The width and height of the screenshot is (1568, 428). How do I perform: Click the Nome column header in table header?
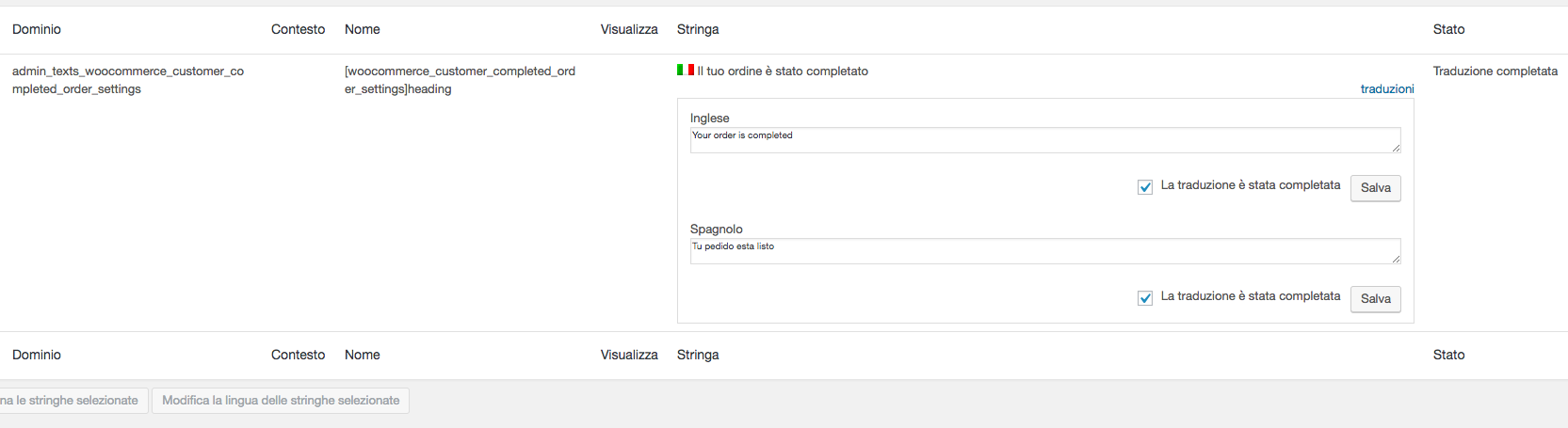[x=363, y=29]
